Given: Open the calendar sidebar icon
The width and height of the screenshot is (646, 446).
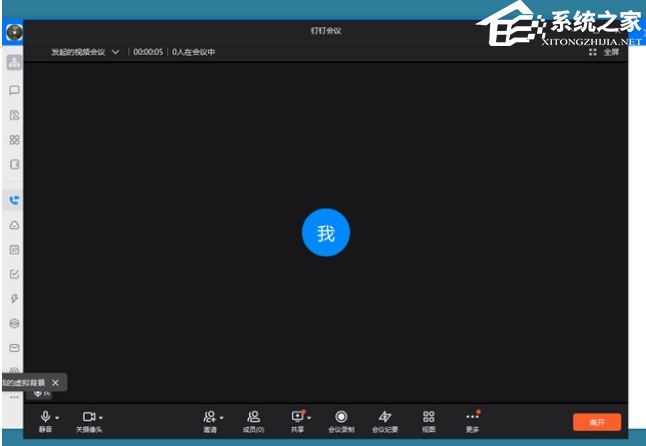Looking at the screenshot, I should pos(14,250).
